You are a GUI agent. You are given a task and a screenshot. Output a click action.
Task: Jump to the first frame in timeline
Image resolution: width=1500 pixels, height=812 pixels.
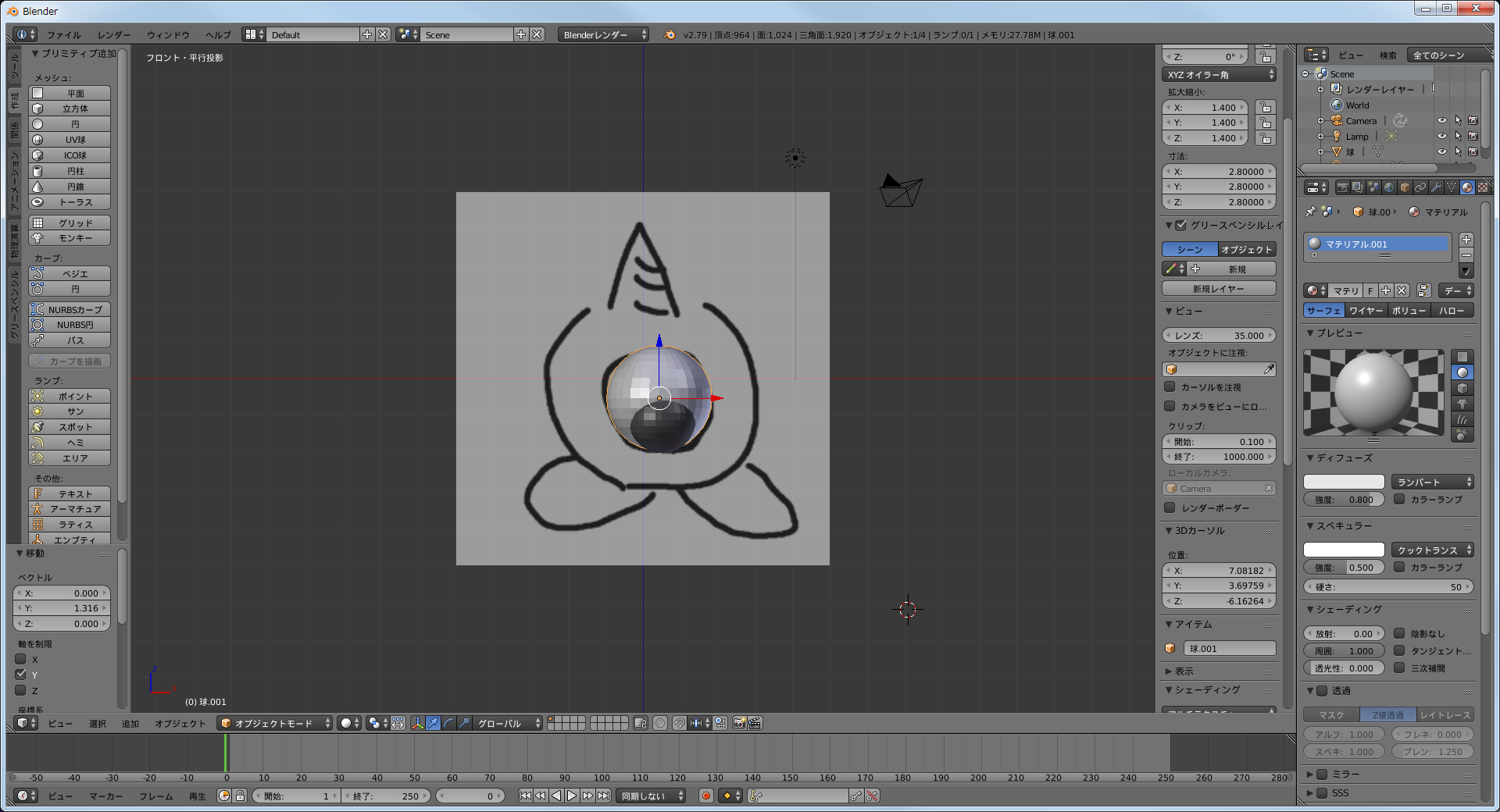coord(525,796)
